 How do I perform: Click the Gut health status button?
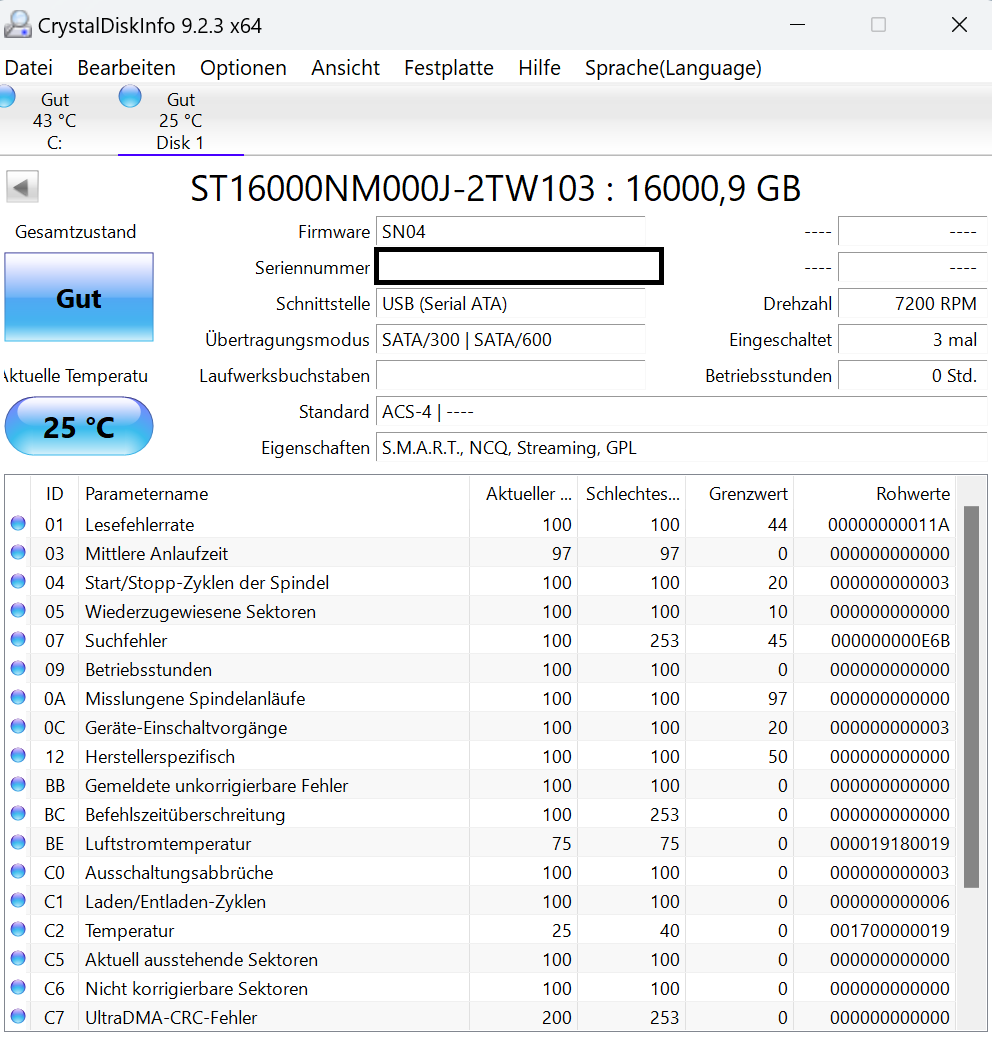79,298
